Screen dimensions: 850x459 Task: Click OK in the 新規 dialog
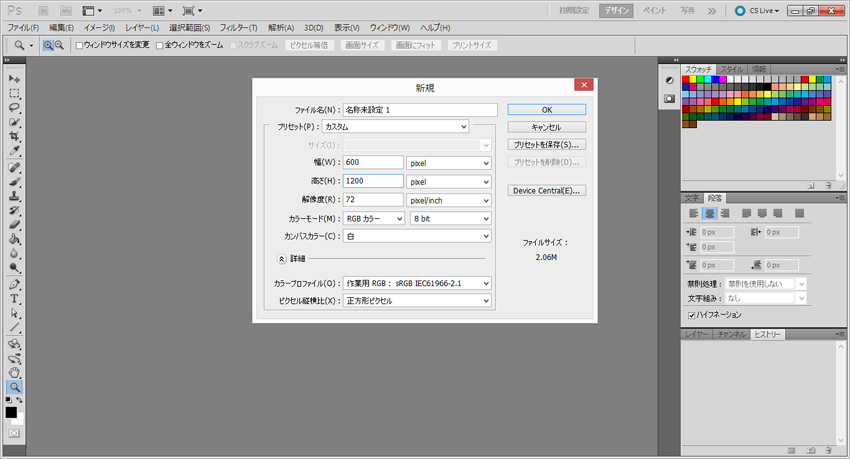coord(546,109)
